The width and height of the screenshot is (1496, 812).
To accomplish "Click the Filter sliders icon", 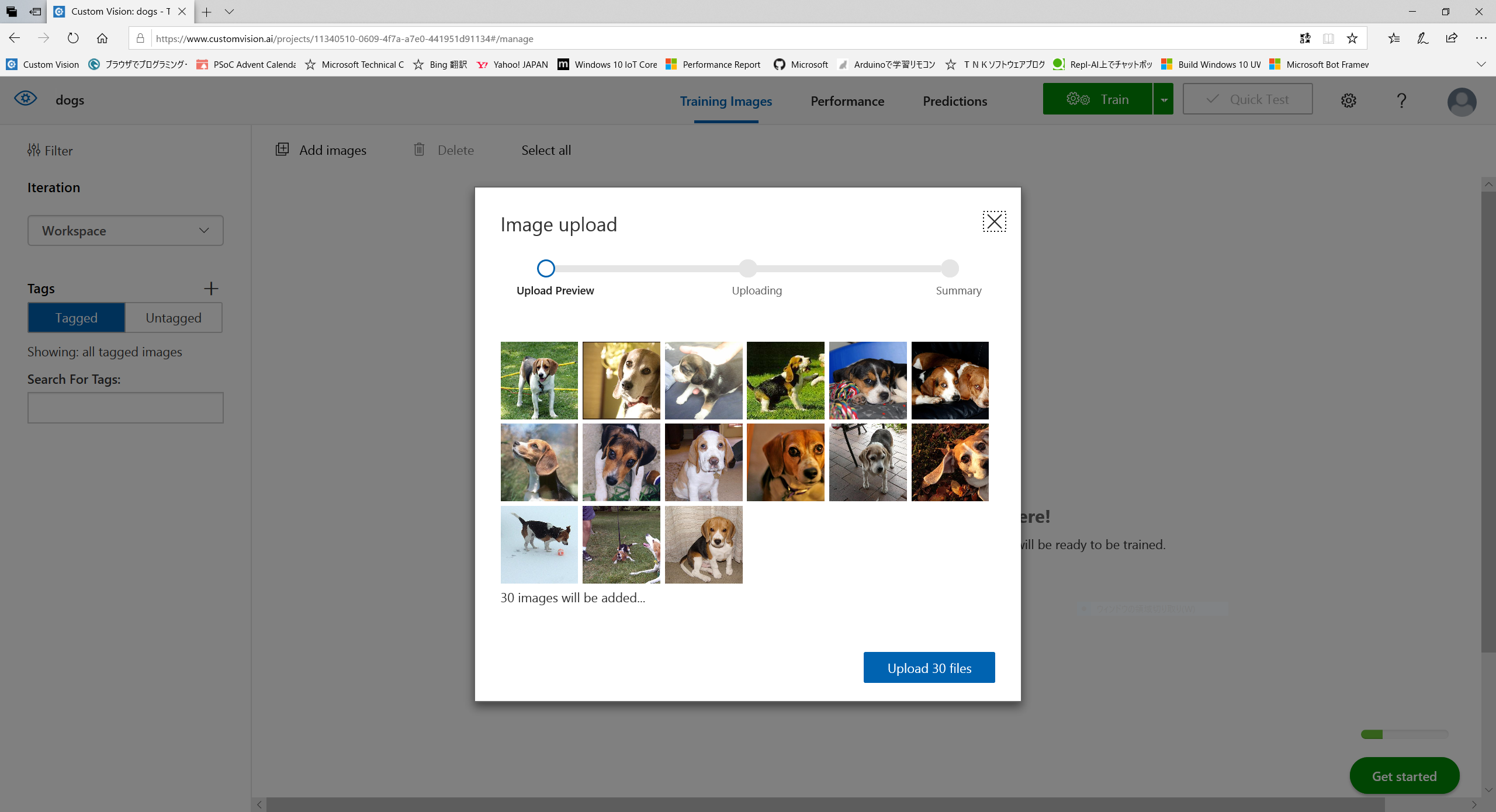I will tap(33, 150).
